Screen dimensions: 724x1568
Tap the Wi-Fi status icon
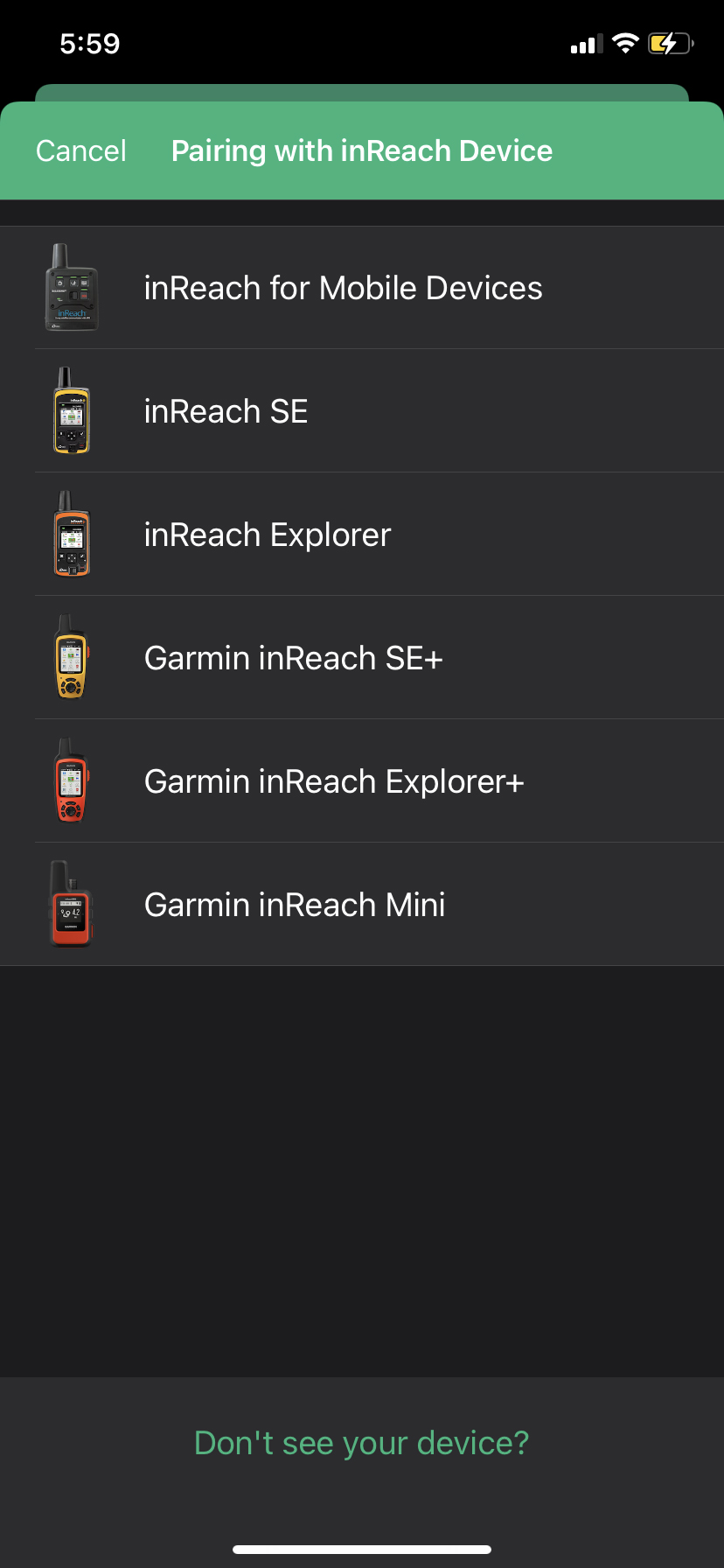(625, 43)
